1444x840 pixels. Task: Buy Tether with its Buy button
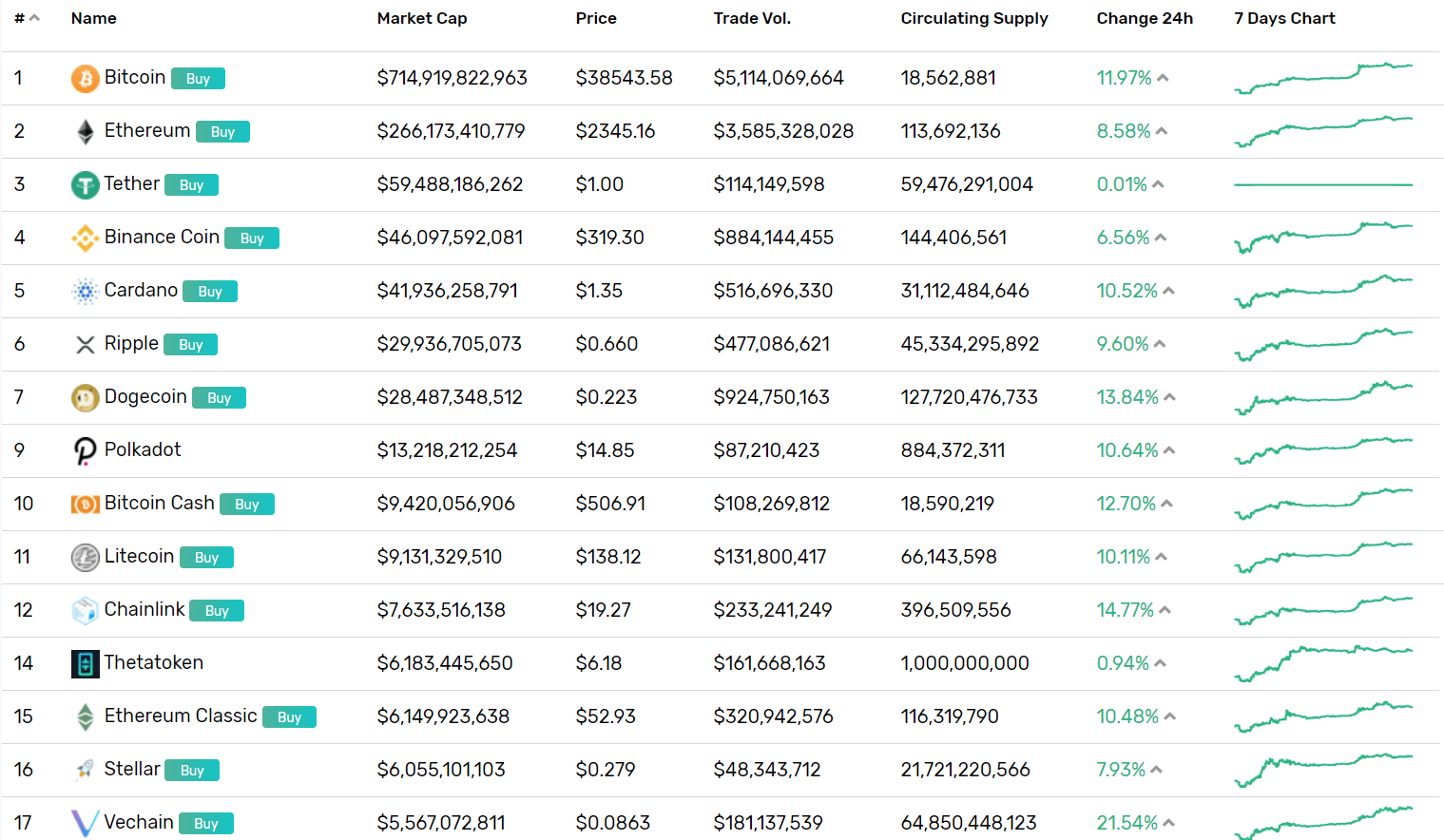(x=191, y=185)
